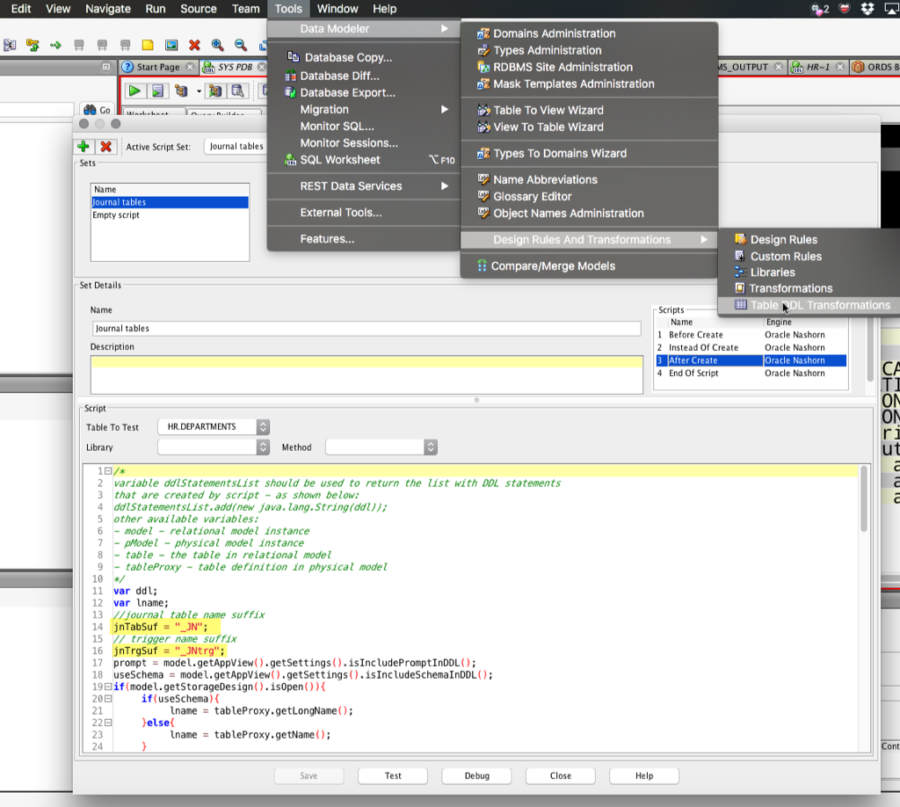The width and height of the screenshot is (900, 807).
Task: Click the binoculars Go button
Action: pyautogui.click(x=97, y=110)
